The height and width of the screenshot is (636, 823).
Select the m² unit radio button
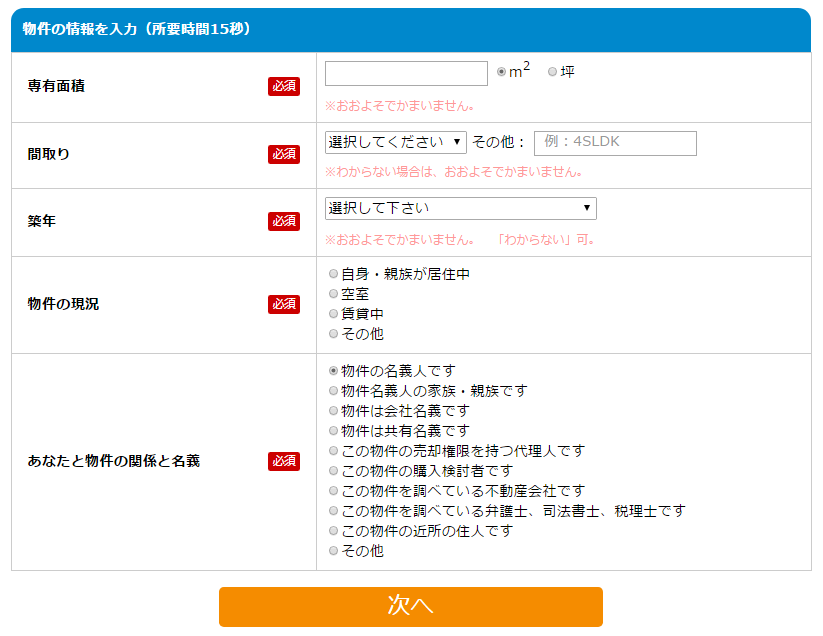tap(502, 73)
